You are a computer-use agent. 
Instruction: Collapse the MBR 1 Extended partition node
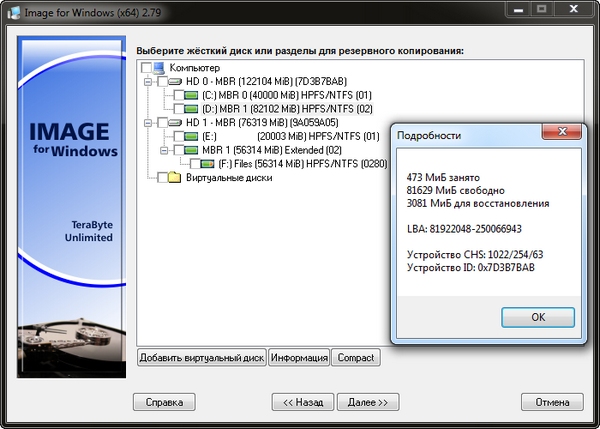click(162, 150)
